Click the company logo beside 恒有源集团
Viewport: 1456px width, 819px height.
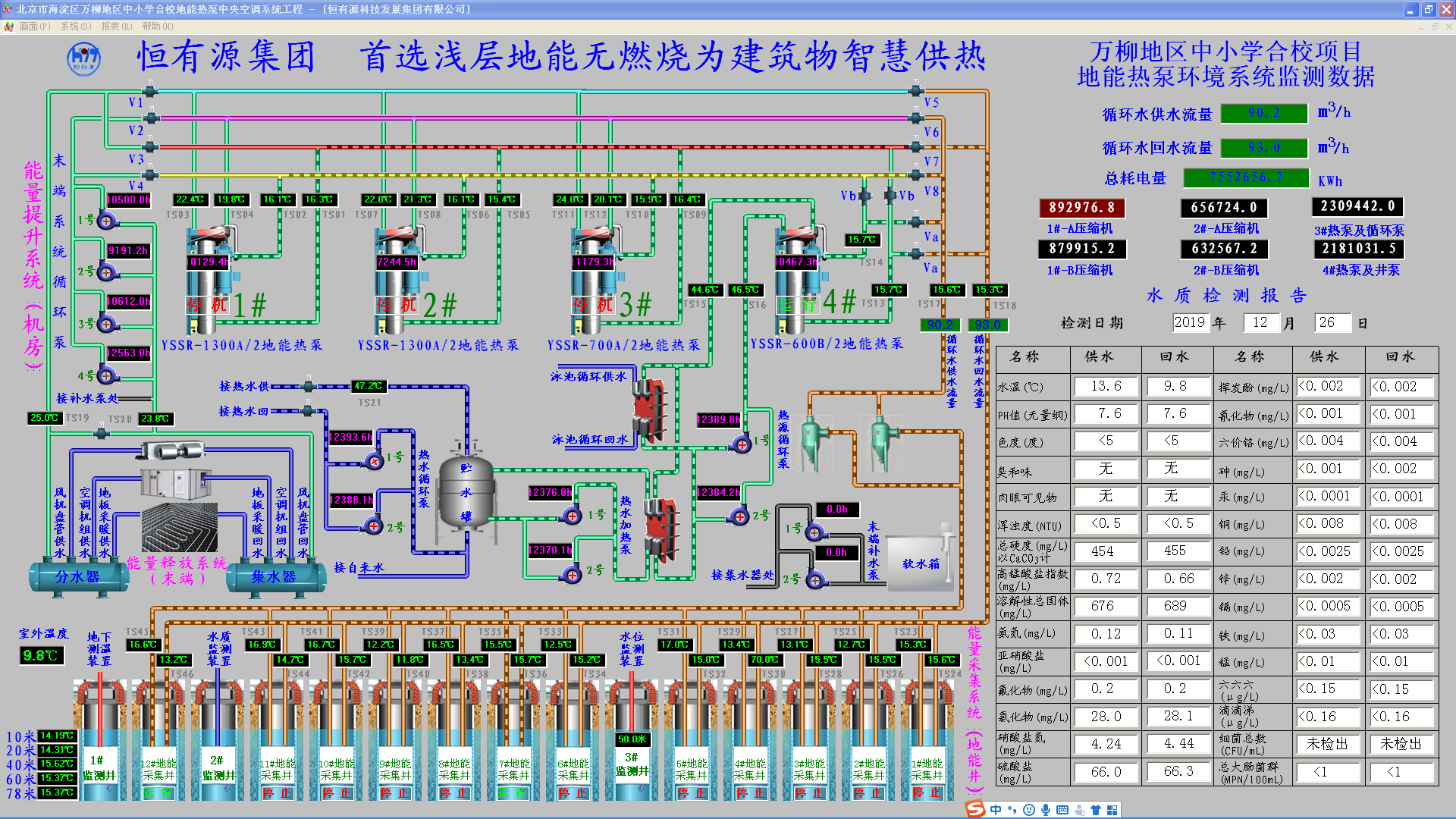point(83,58)
